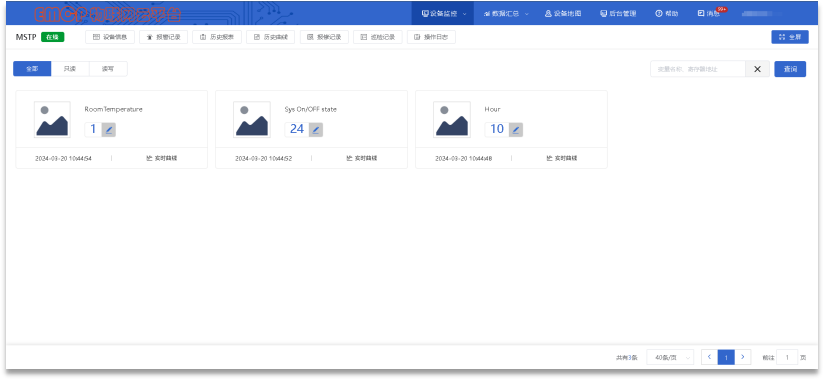Open 巡检记录 inspection records
Image resolution: width=824 pixels, height=380 pixels.
click(x=378, y=37)
